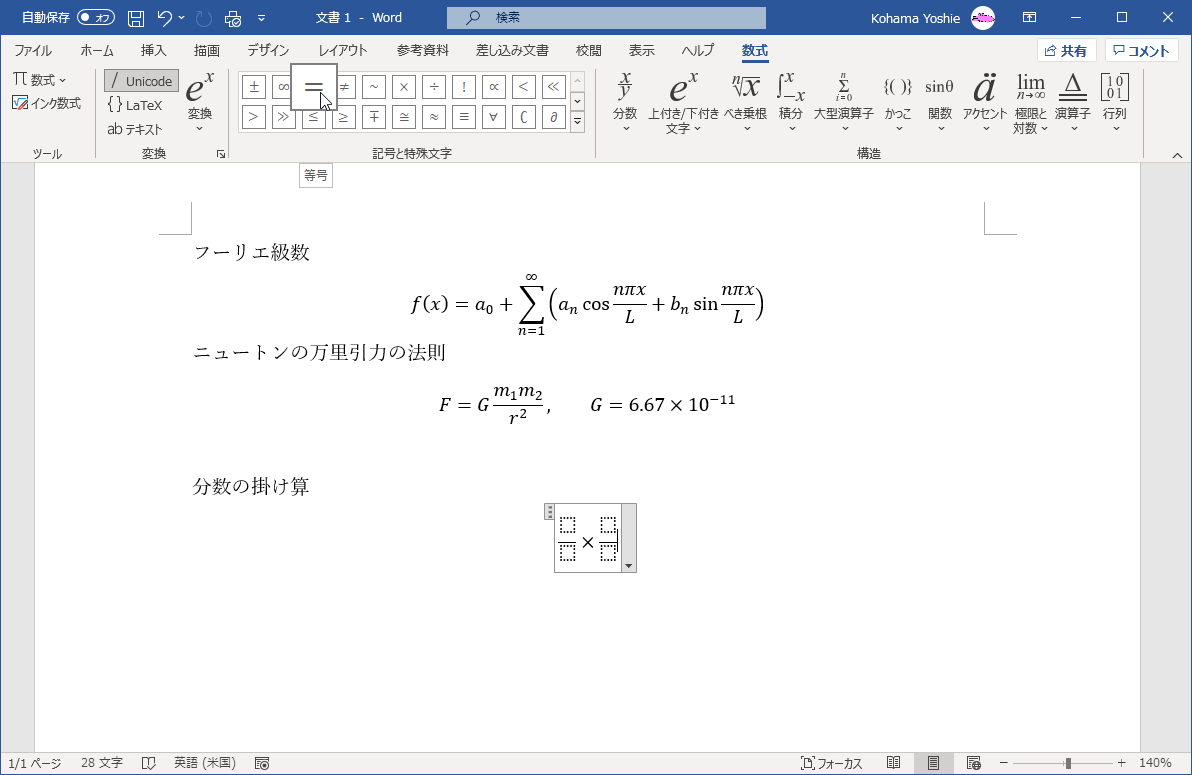1192x775 pixels.
Task: Click the 検索 search box
Action: pos(607,17)
